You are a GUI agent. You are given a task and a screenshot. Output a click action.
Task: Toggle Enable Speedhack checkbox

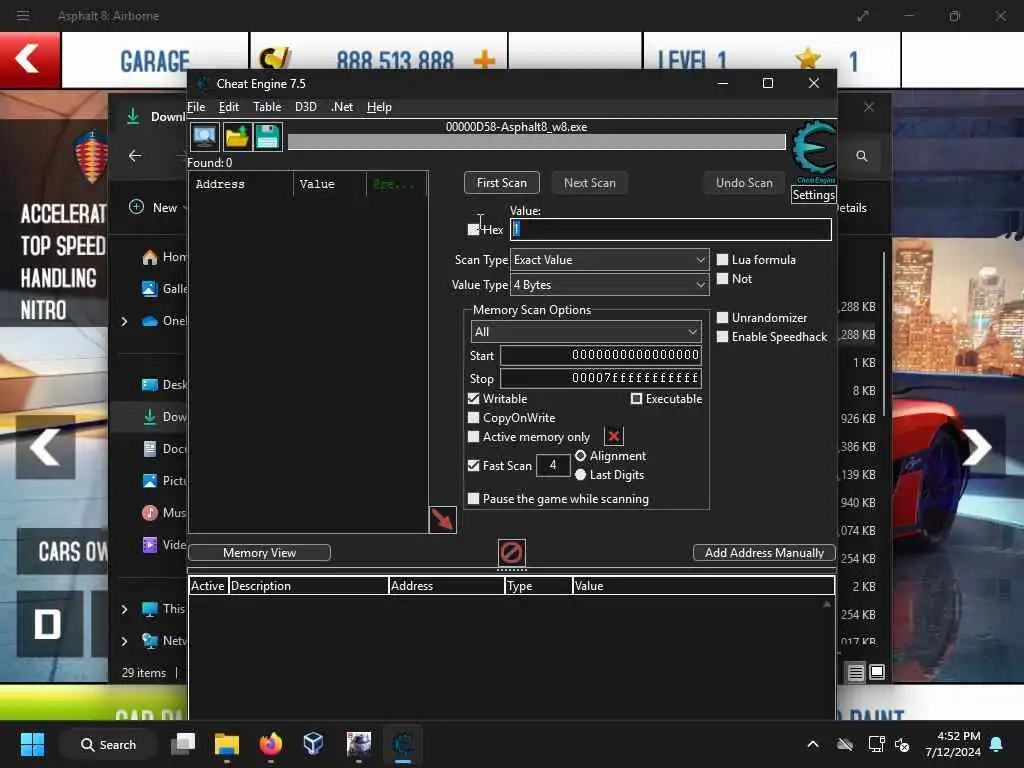722,336
